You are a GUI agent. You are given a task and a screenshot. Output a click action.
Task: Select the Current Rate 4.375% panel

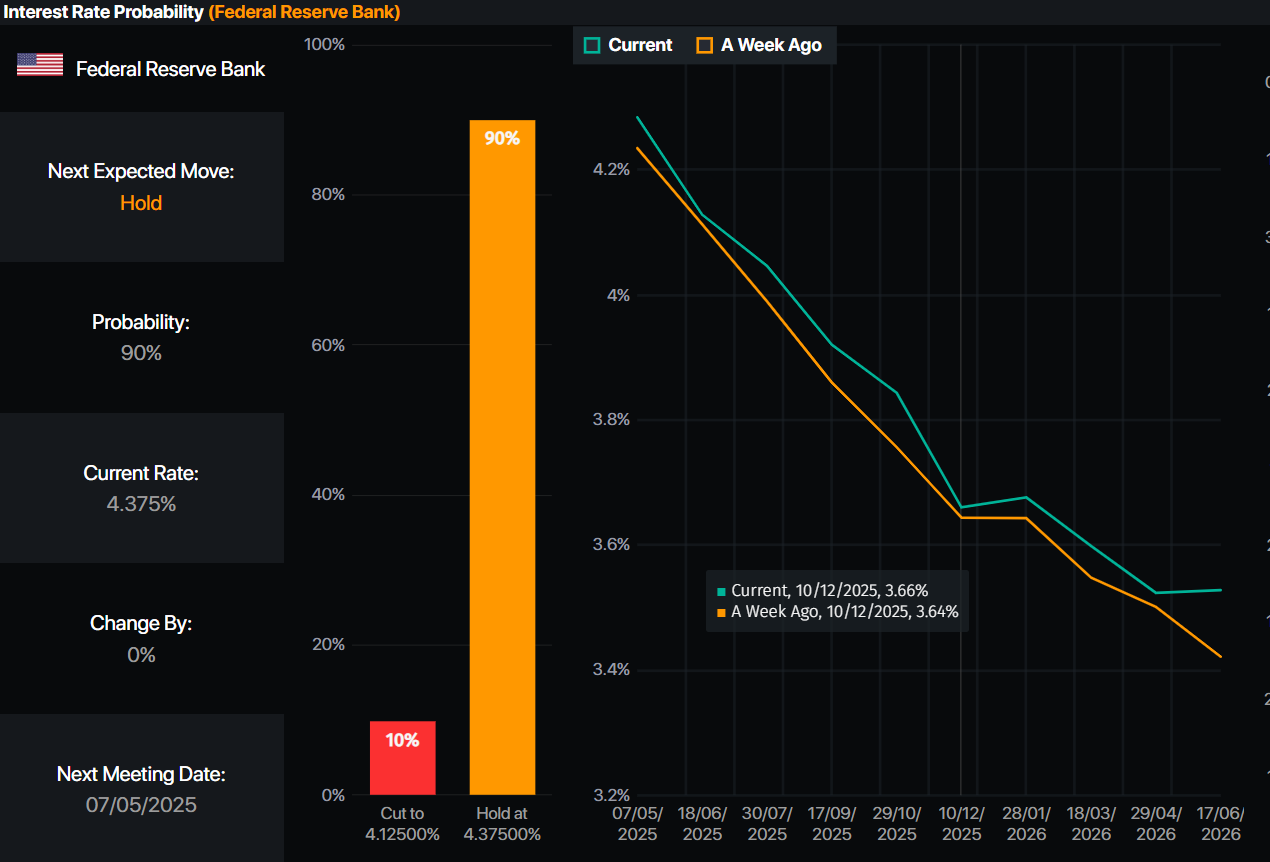click(x=142, y=488)
